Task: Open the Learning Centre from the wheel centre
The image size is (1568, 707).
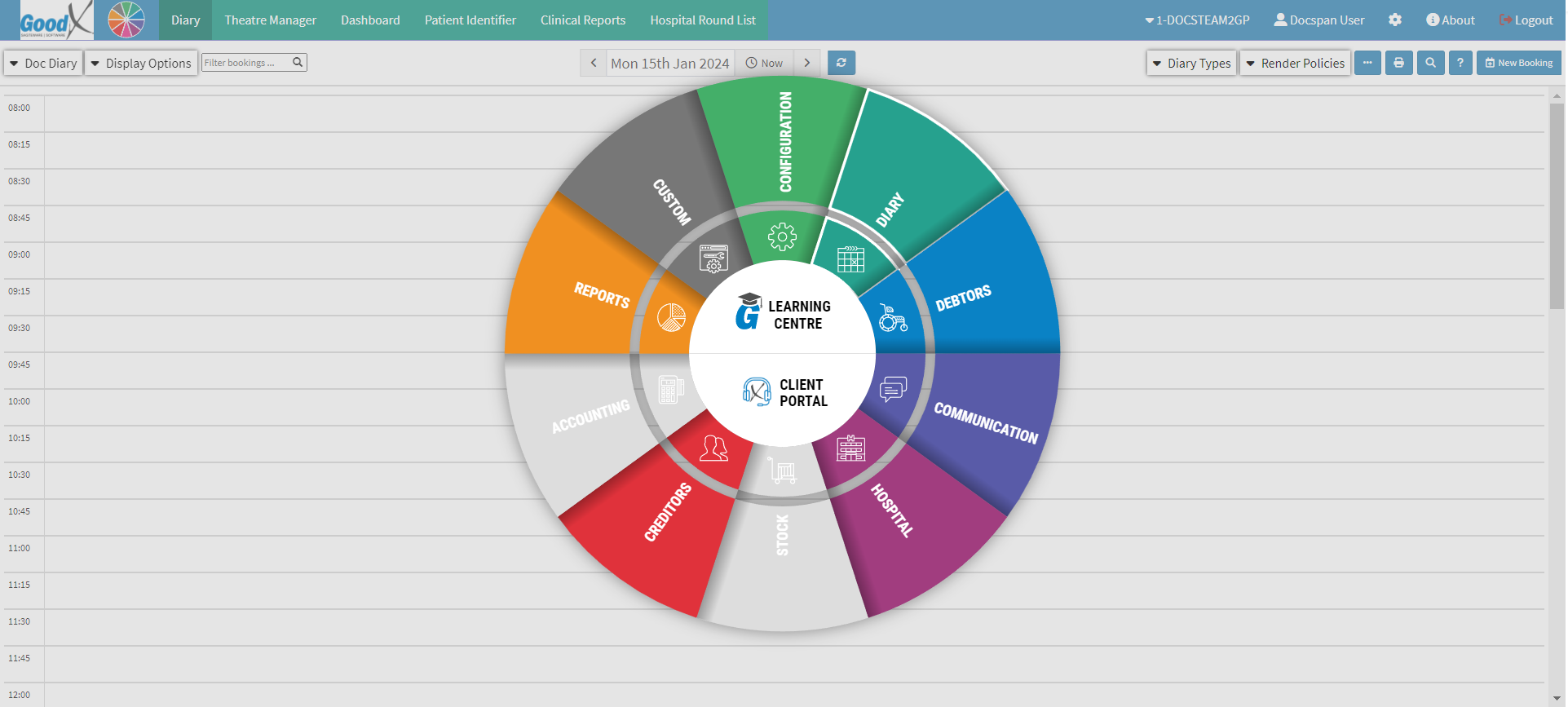Action: [783, 313]
